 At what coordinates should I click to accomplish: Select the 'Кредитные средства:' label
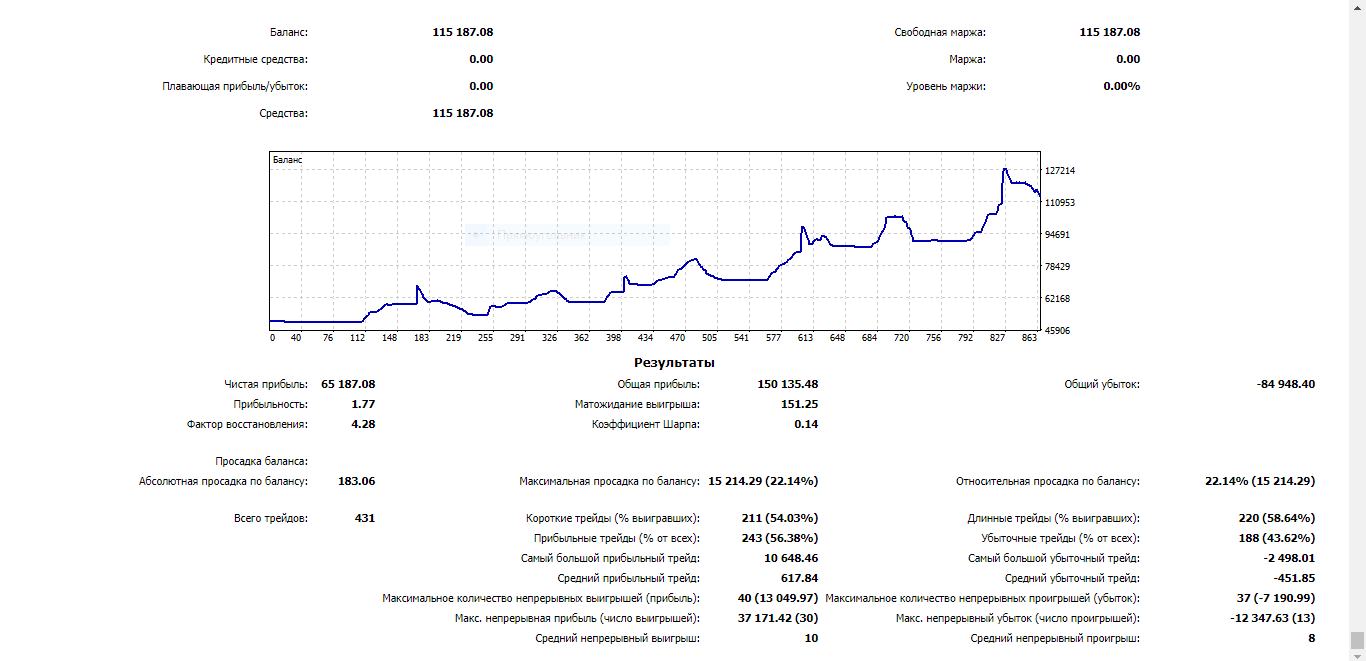(x=255, y=59)
